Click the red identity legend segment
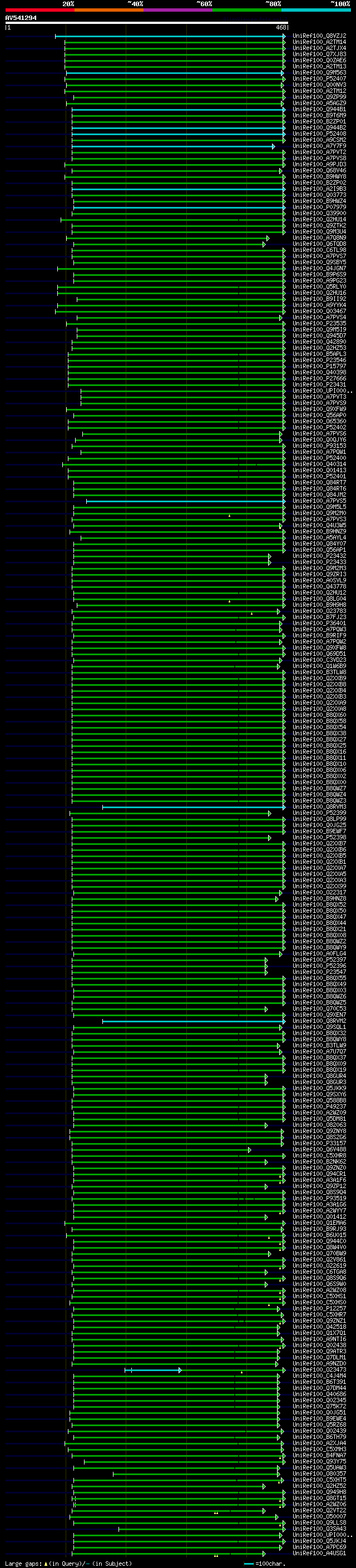Image resolution: width=356 pixels, height=1568 pixels. click(39, 10)
